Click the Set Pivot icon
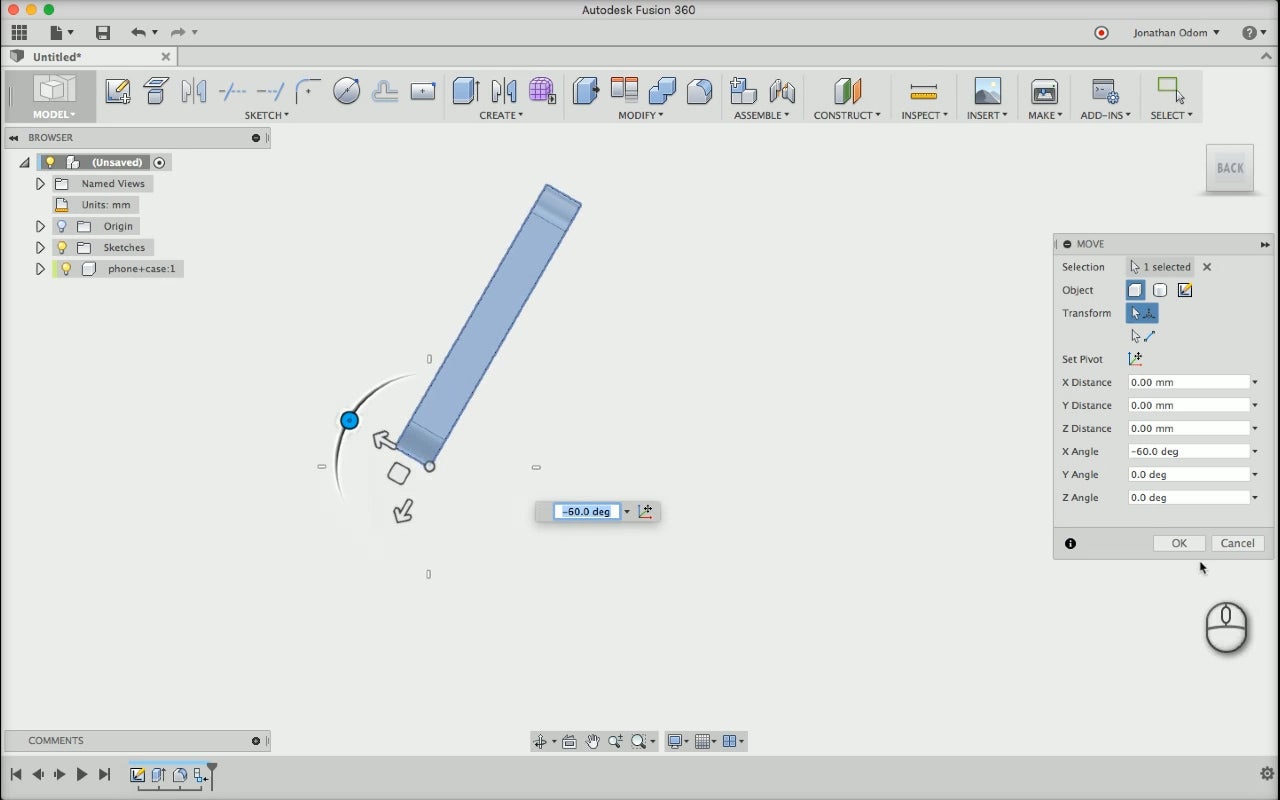This screenshot has height=800, width=1280. click(1135, 359)
